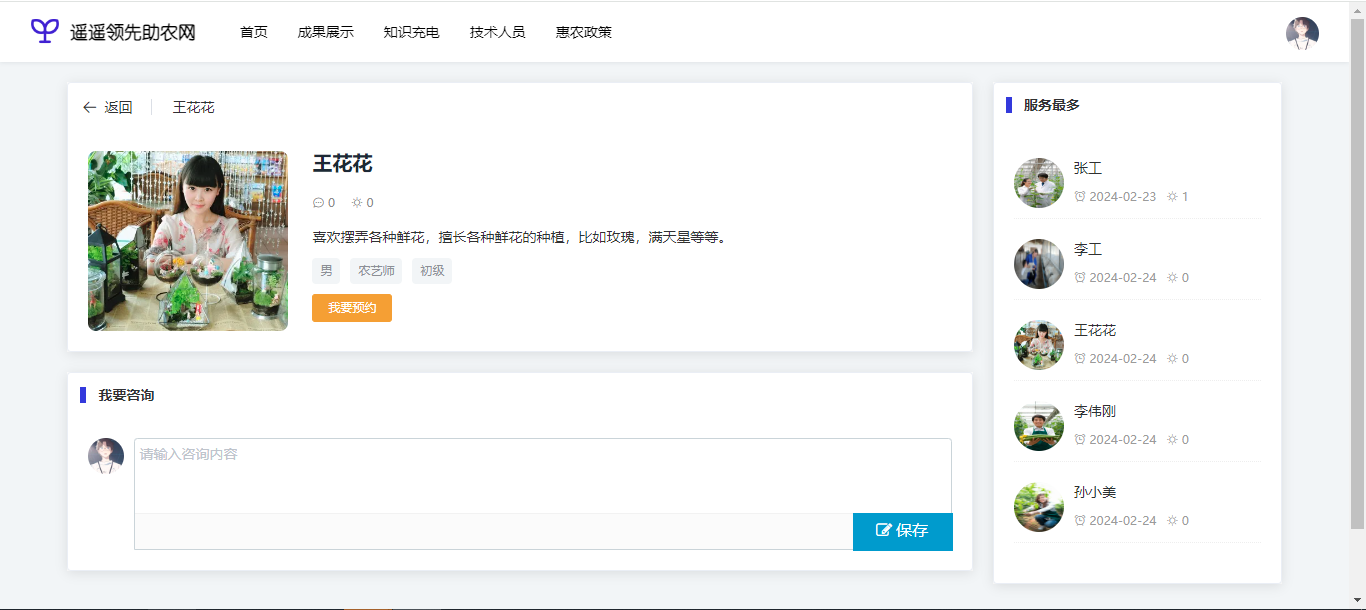Click the 王花花 profile title heading
The height and width of the screenshot is (610, 1366).
343,164
